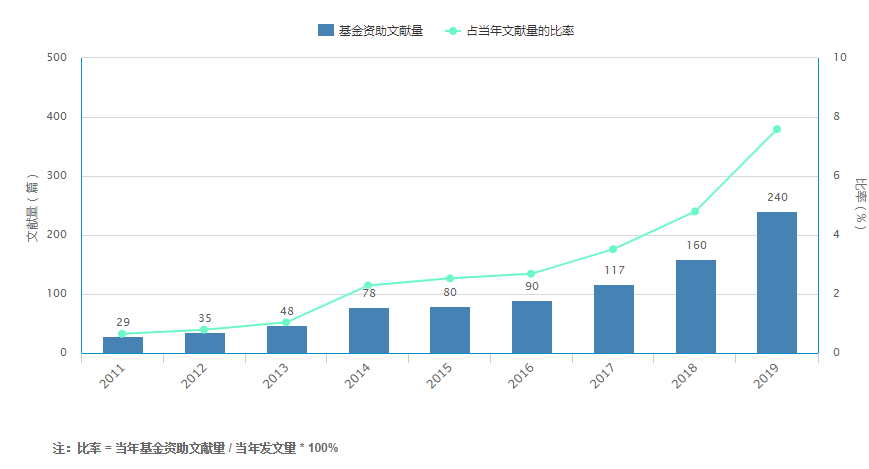Screen dimensions: 869x469
Task: Click the left axis 200 tick label
Action: [x=57, y=234]
